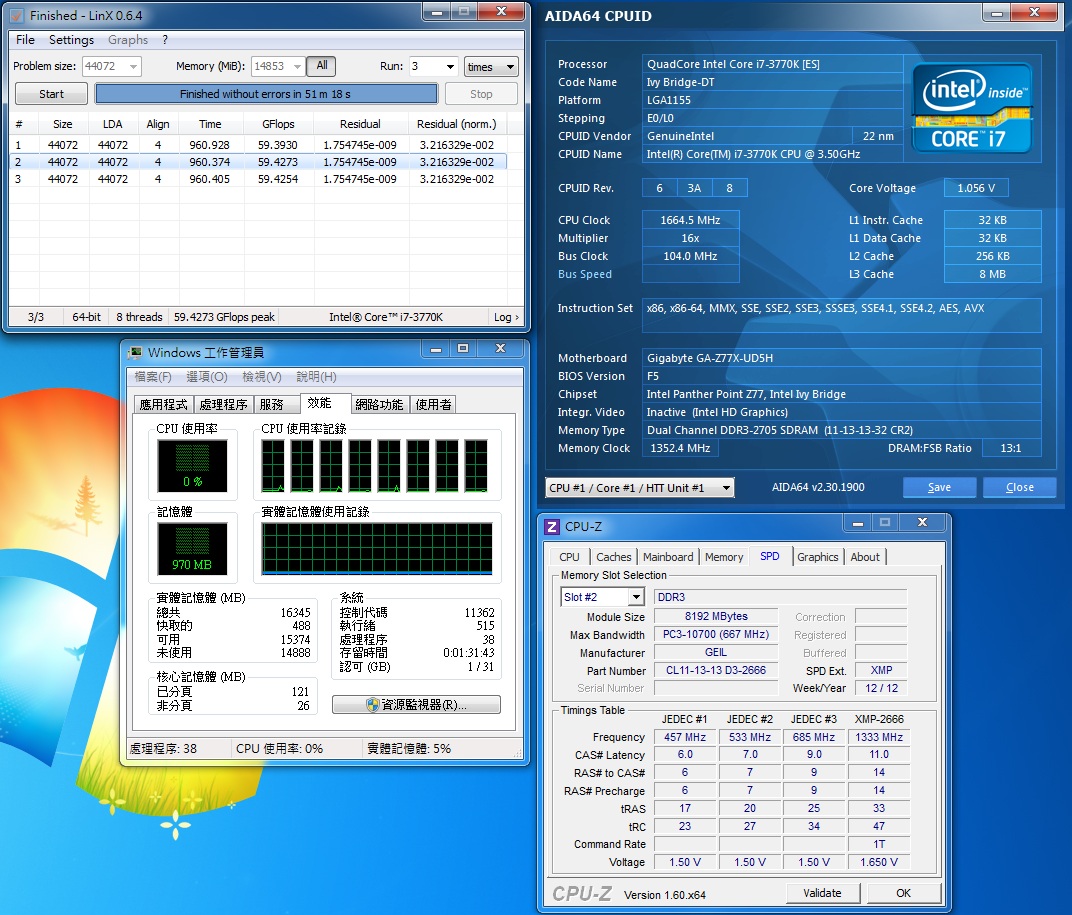This screenshot has width=1072, height=915.
Task: Select result row 2 with 59.4273 GFlops
Action: point(258,162)
